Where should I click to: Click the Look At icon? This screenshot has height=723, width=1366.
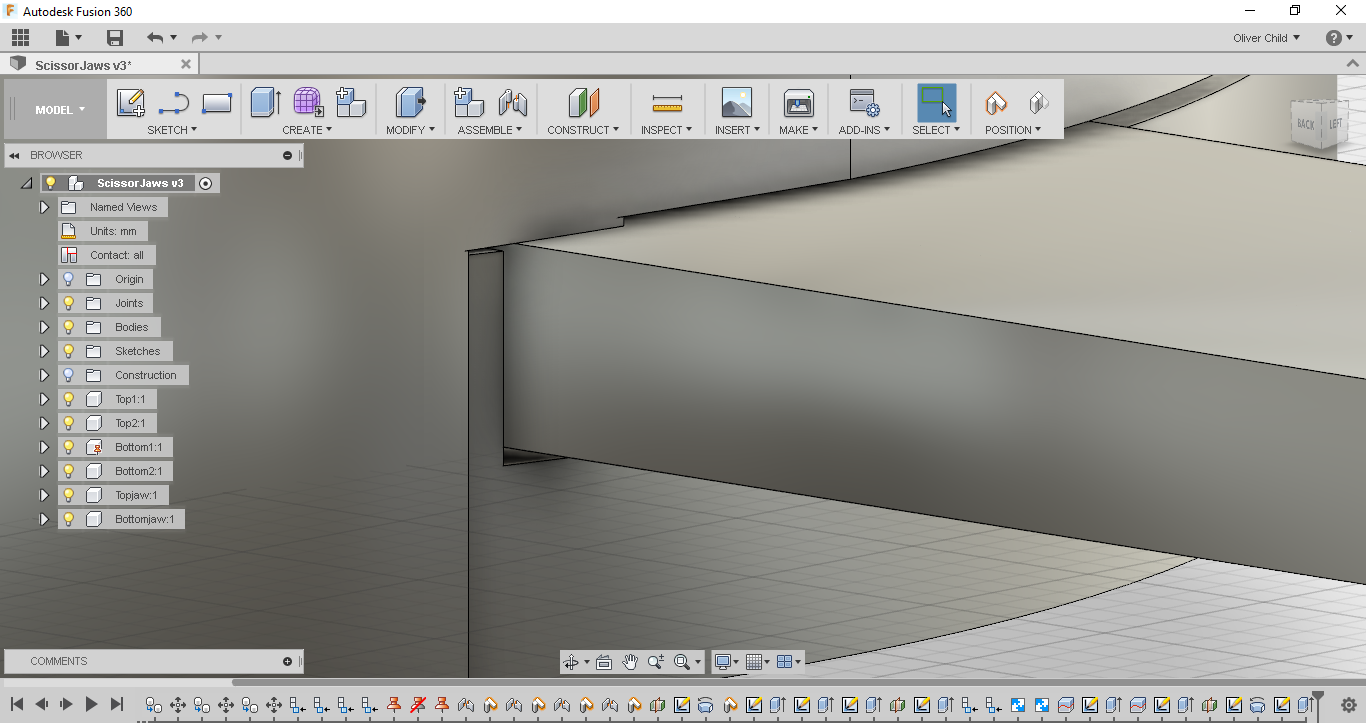[x=604, y=662]
